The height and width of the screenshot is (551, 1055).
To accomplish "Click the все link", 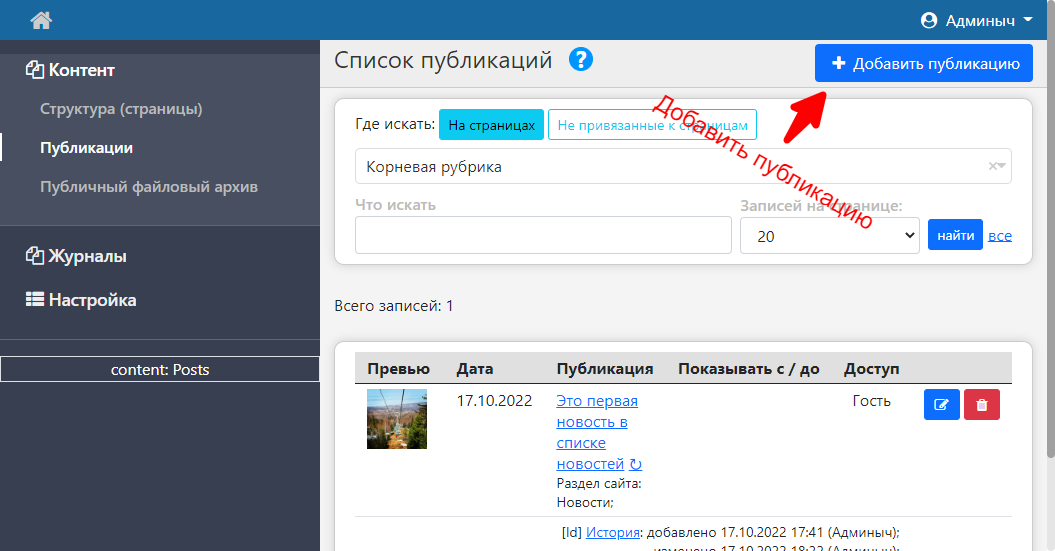I will pyautogui.click(x=1000, y=235).
